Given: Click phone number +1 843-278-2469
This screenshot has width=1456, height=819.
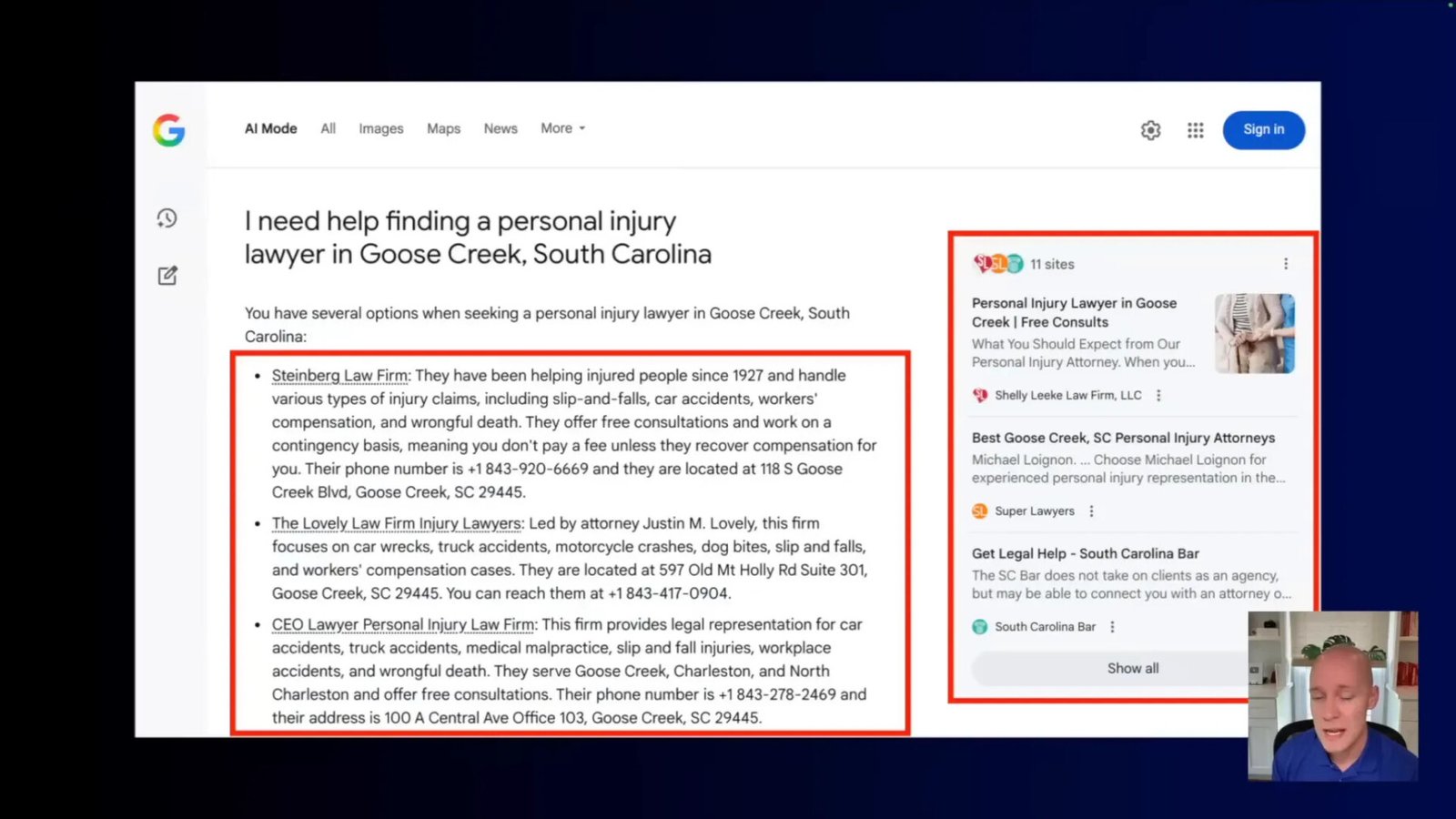Looking at the screenshot, I should click(777, 694).
